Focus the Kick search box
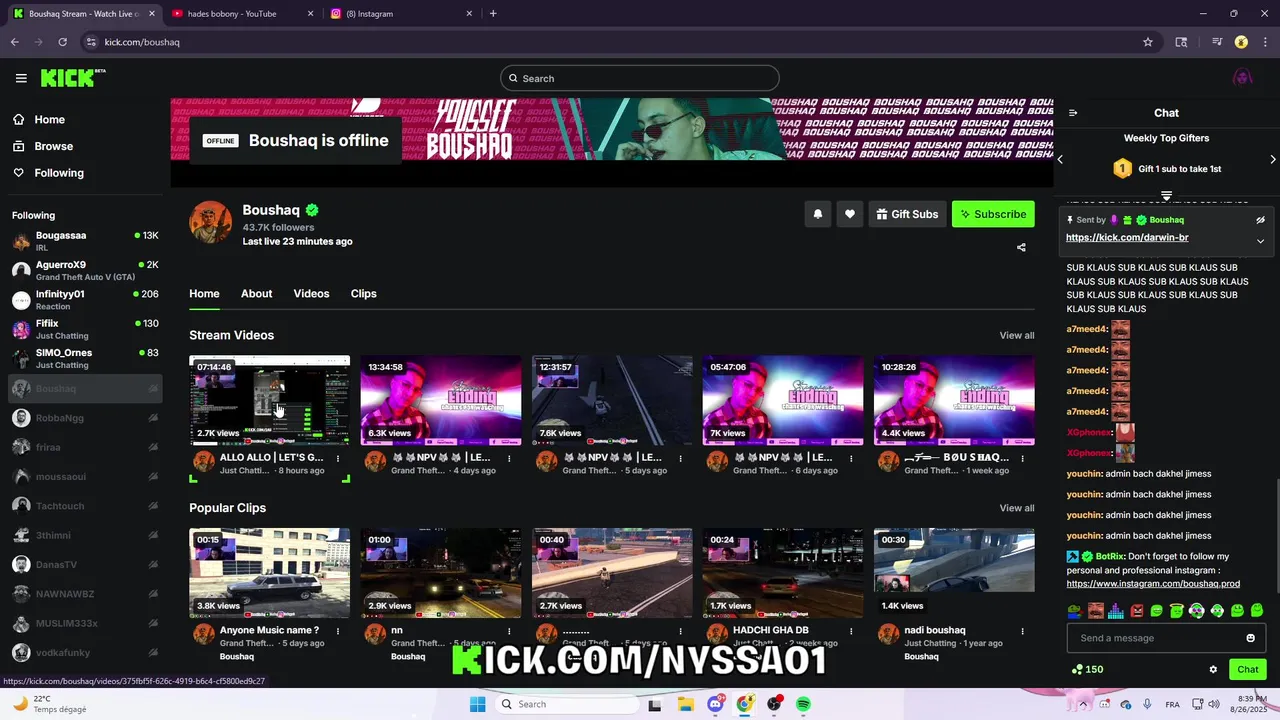Image resolution: width=1280 pixels, height=720 pixels. (x=640, y=78)
